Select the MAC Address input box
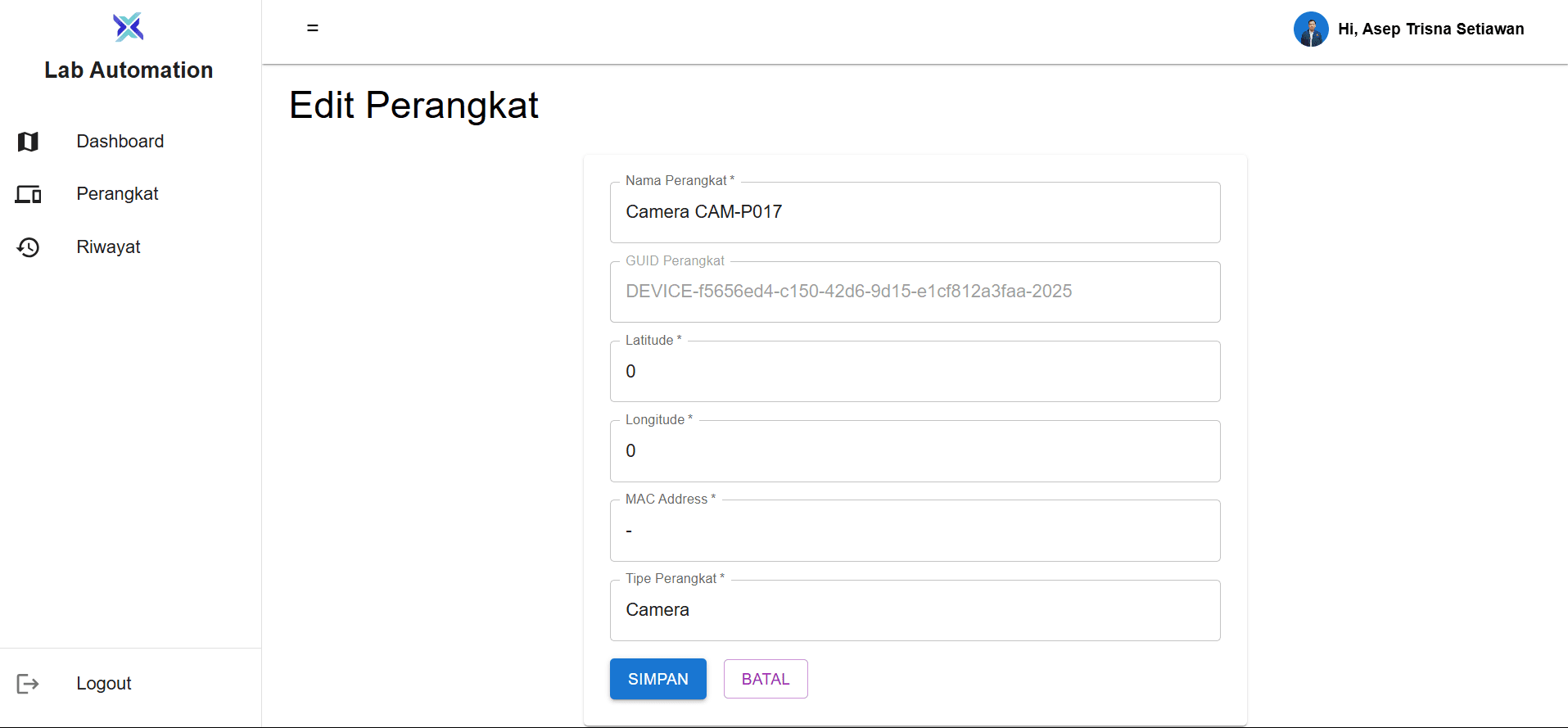Viewport: 1568px width, 728px height. coord(915,531)
